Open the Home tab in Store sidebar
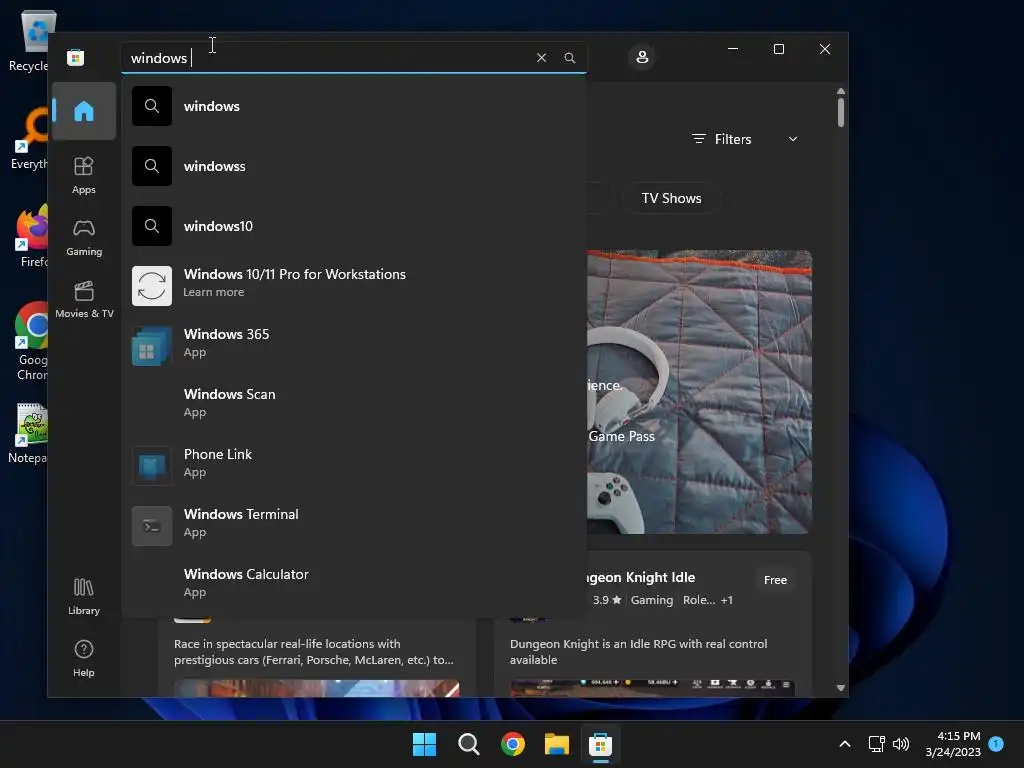This screenshot has height=768, width=1024. pos(84,111)
